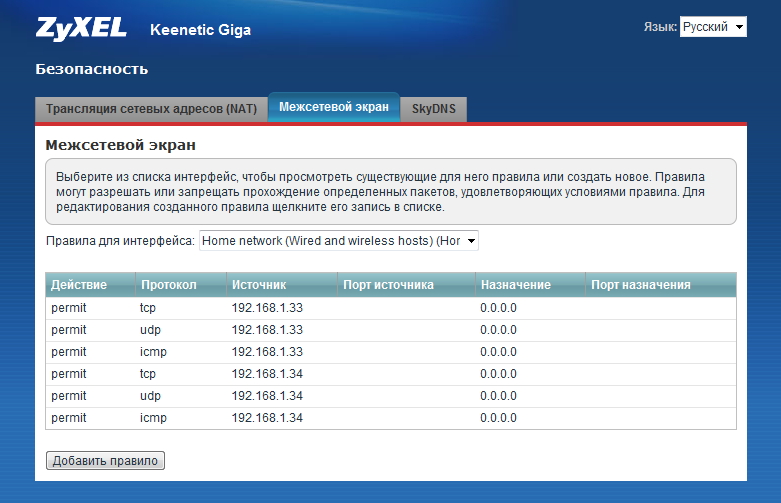Click the Keenetic Giga title text

click(200, 30)
